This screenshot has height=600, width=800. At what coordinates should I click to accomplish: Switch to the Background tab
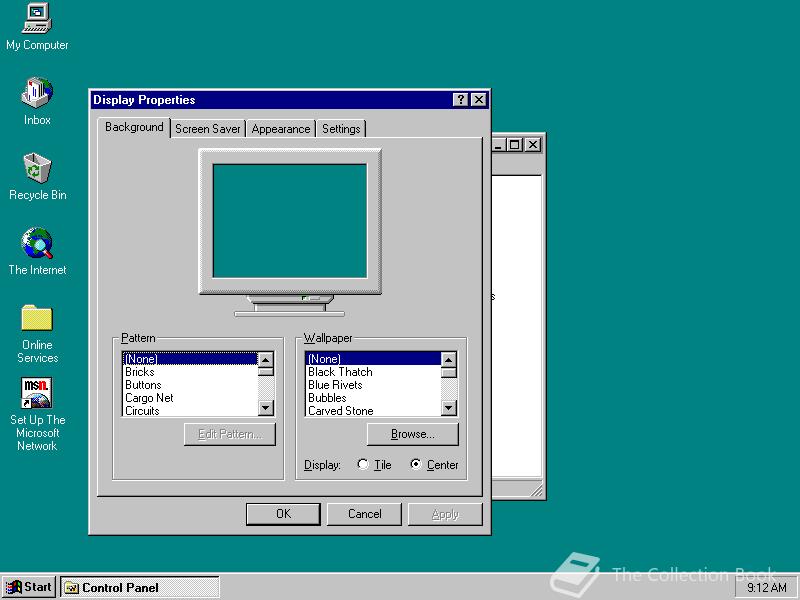coord(134,127)
